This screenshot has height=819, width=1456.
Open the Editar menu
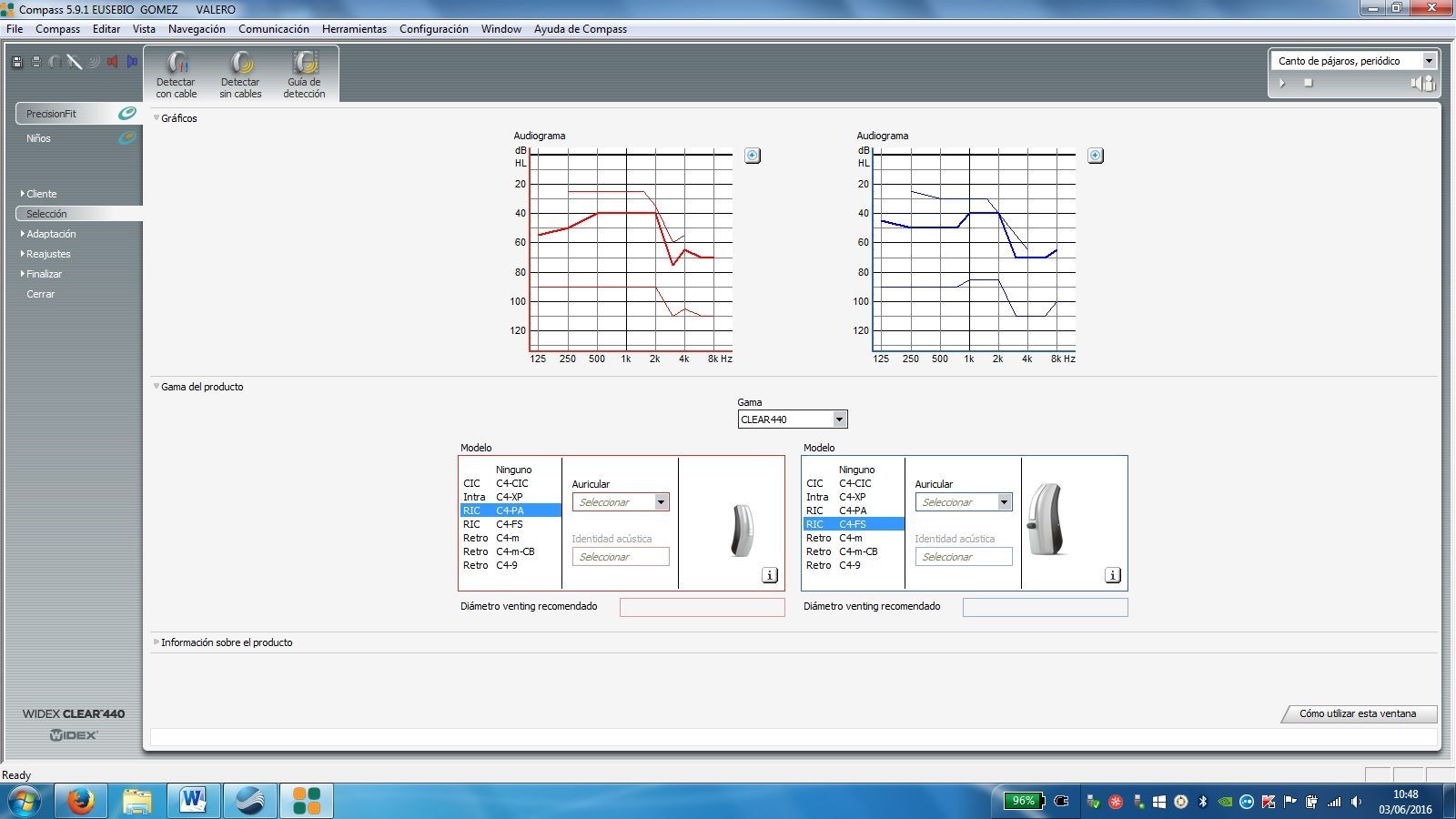coord(106,29)
